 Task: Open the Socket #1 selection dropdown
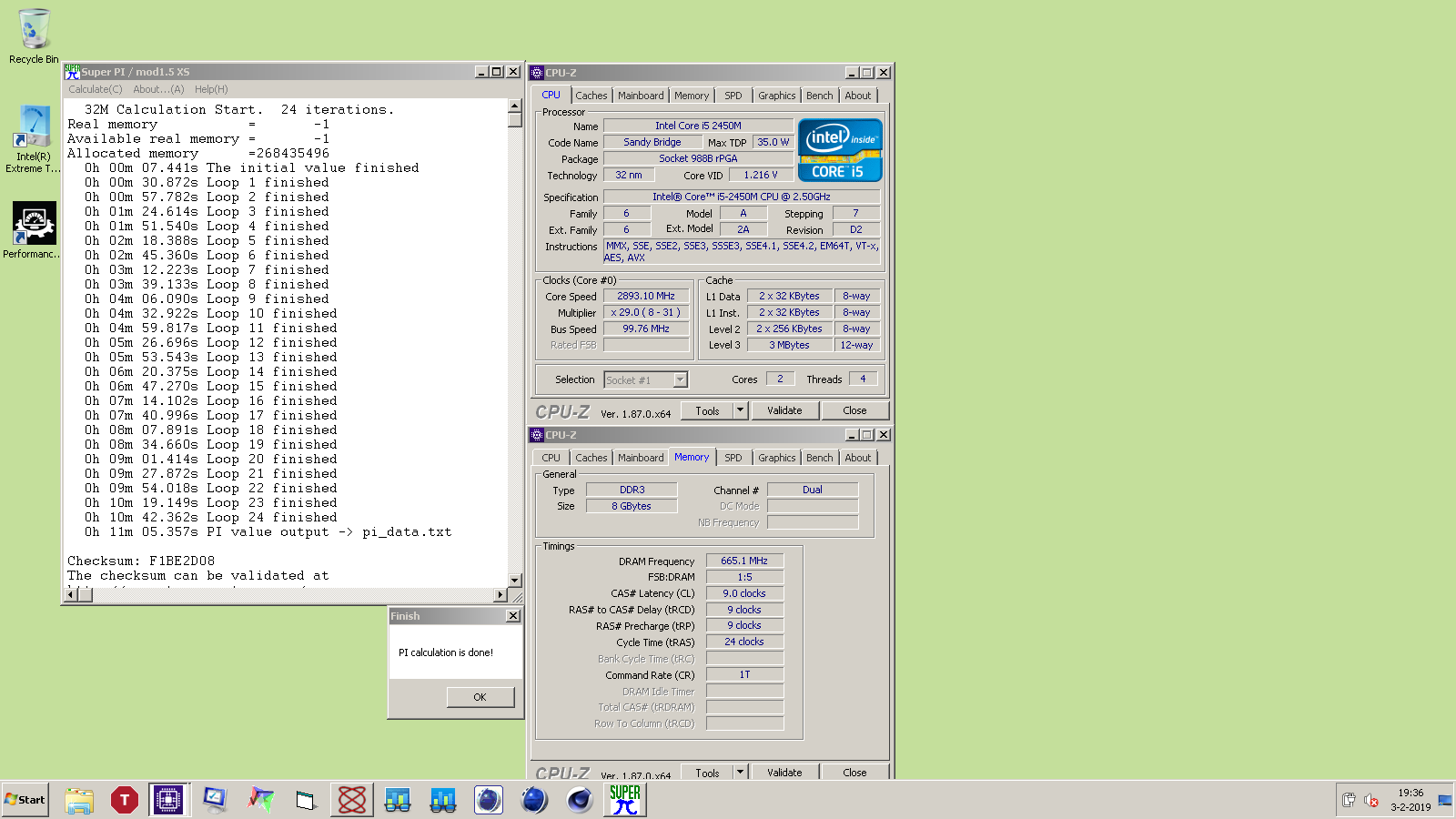pyautogui.click(x=646, y=380)
